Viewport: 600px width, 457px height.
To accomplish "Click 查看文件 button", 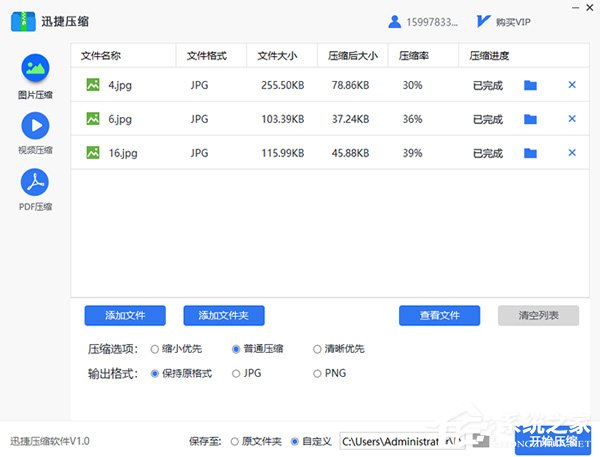I will [439, 315].
